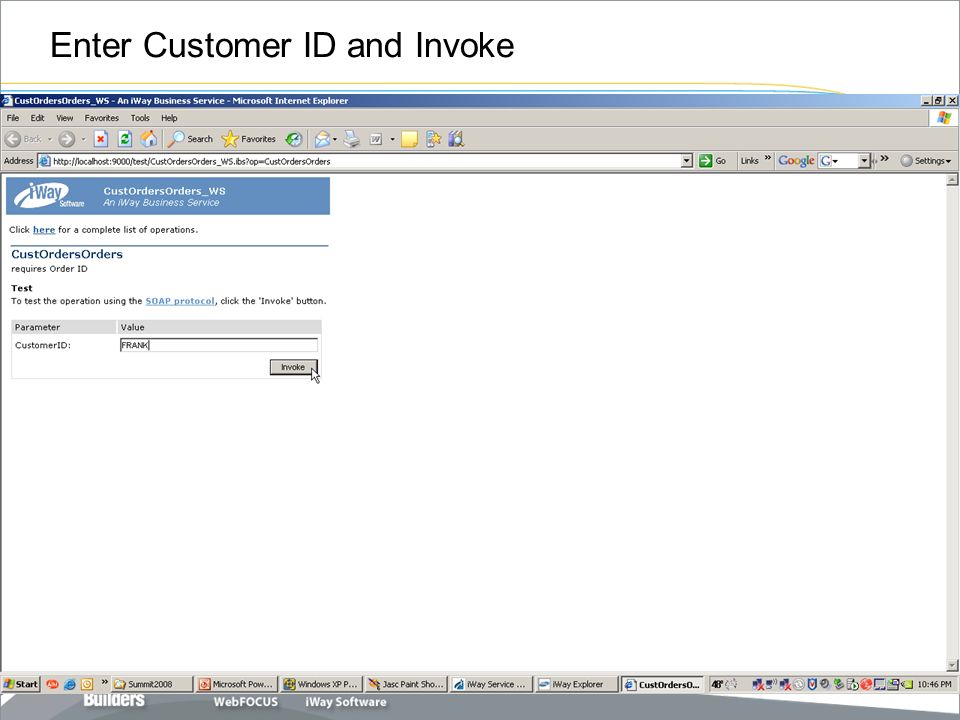Open the Edit menu
The width and height of the screenshot is (960, 720).
(37, 118)
